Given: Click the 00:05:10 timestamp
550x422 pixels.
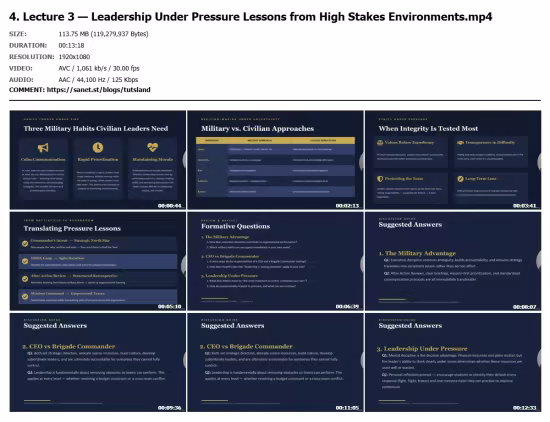Looking at the screenshot, I should point(169,307).
